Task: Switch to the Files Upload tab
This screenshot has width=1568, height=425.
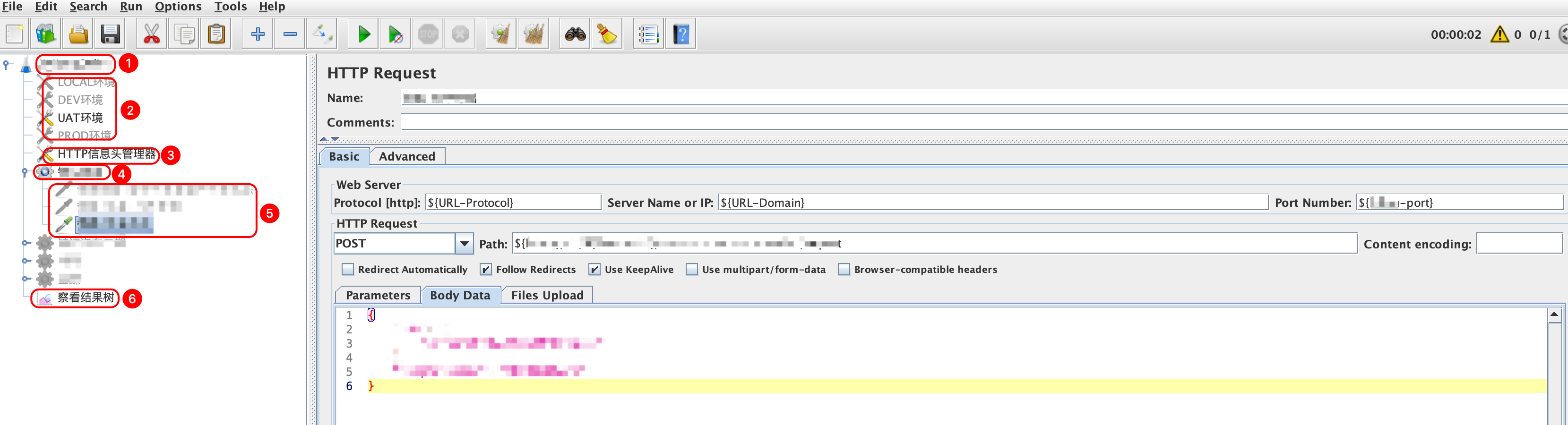Action: pyautogui.click(x=547, y=295)
